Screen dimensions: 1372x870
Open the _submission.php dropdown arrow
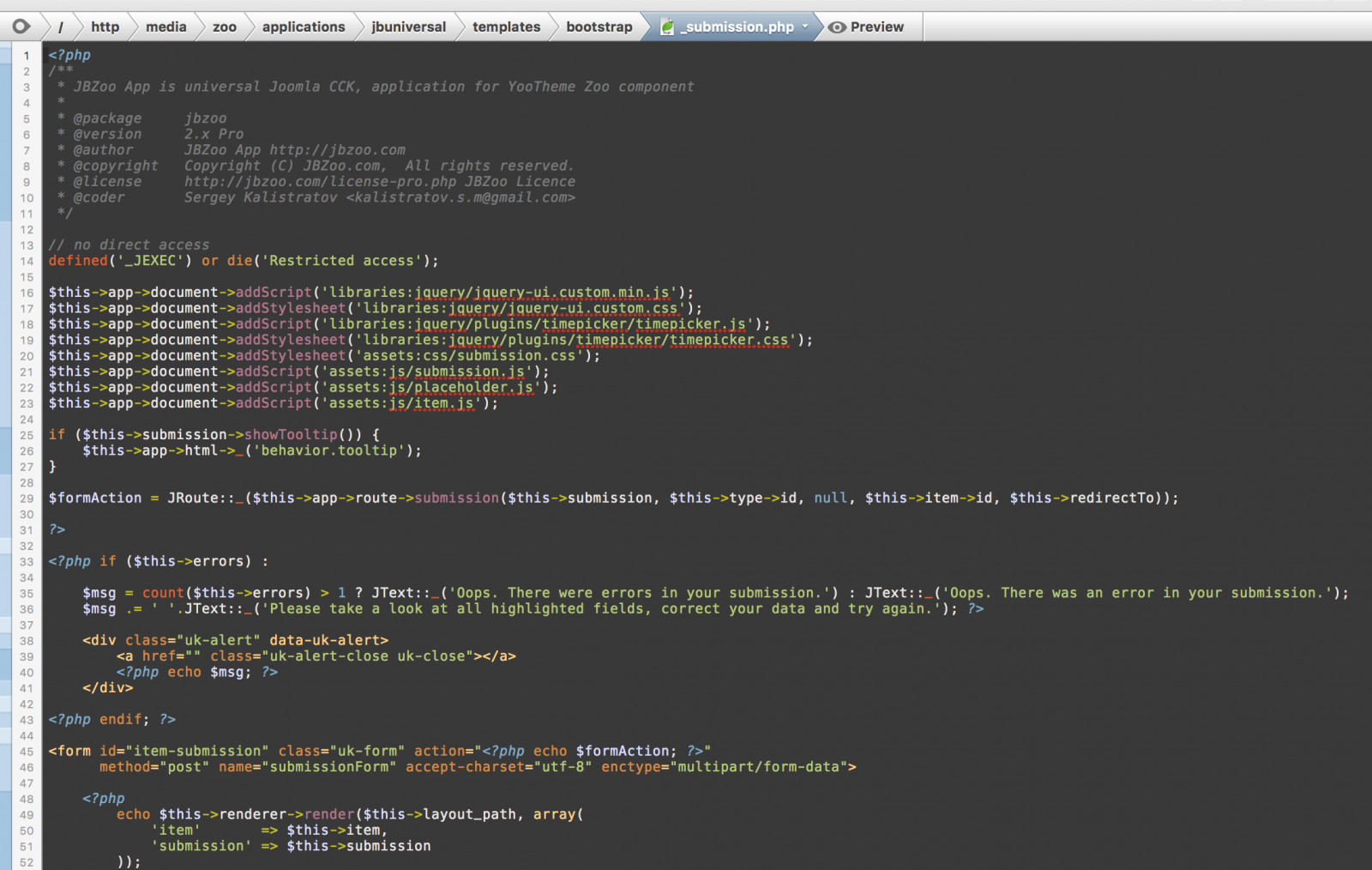coord(805,27)
